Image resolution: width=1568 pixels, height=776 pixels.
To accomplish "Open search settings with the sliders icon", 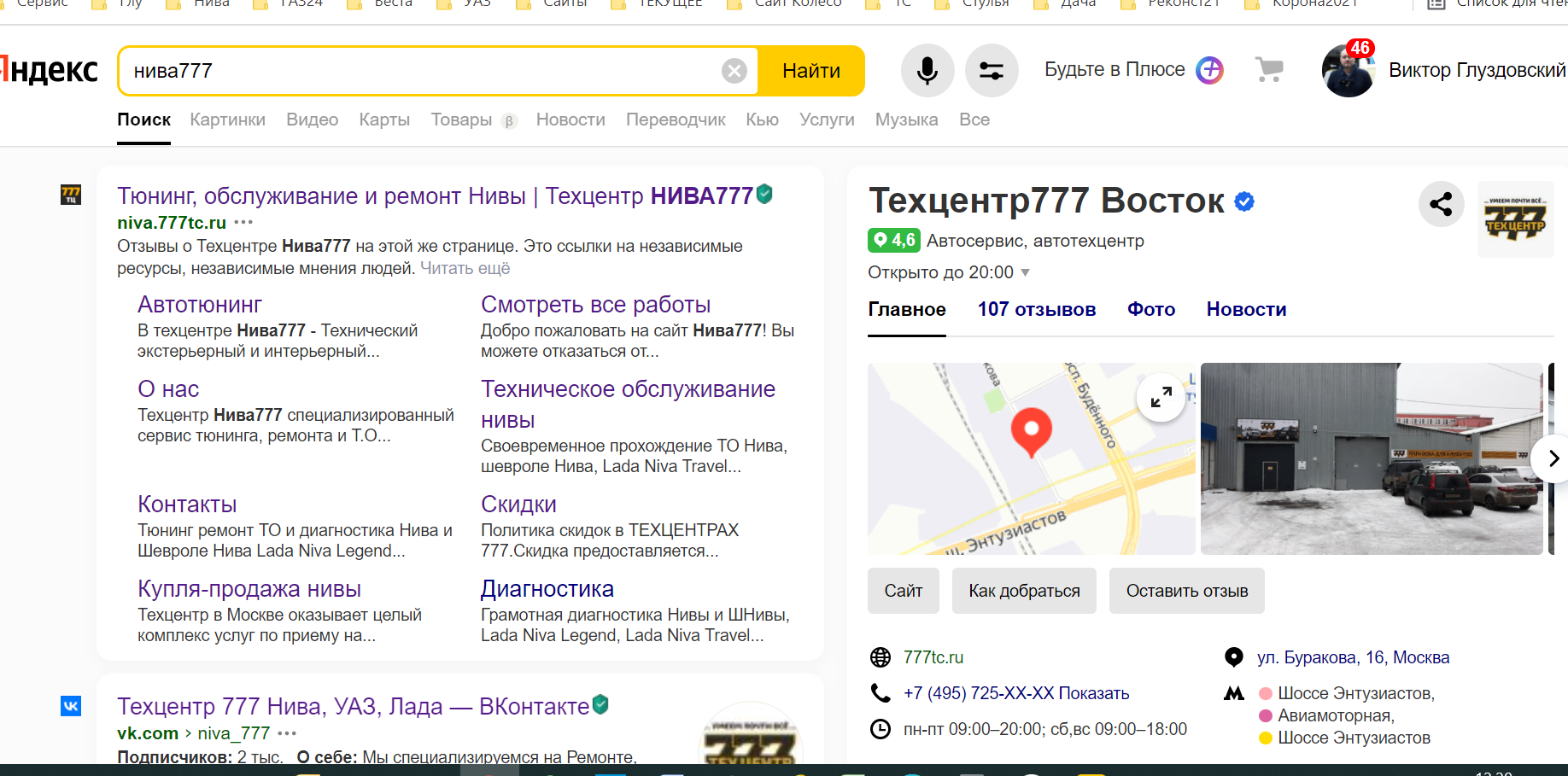I will coord(992,70).
